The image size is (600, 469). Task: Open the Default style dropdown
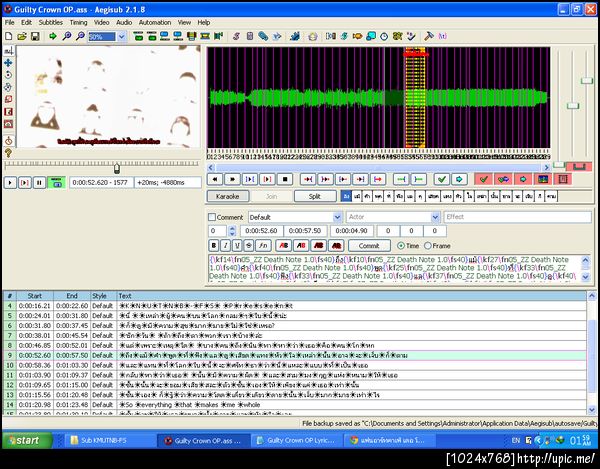pyautogui.click(x=337, y=217)
